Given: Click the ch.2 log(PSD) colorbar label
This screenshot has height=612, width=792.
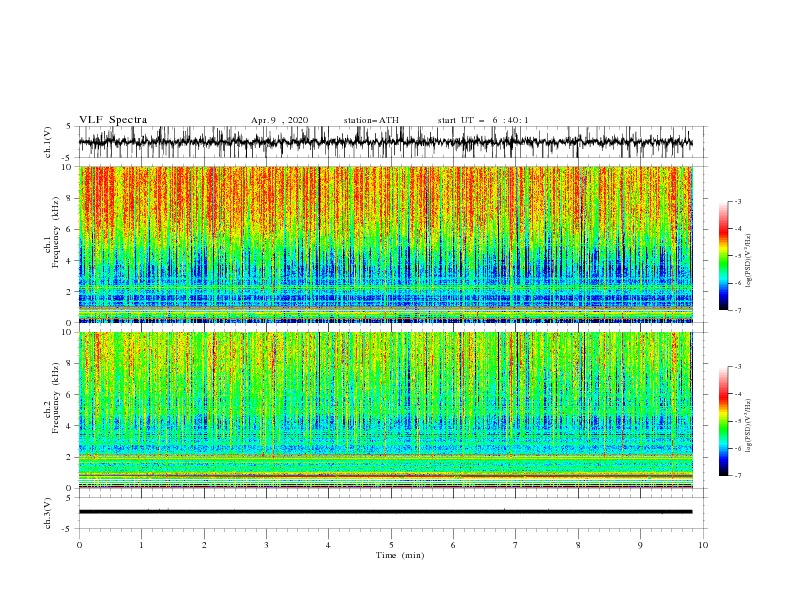Looking at the screenshot, I should click(x=749, y=425).
